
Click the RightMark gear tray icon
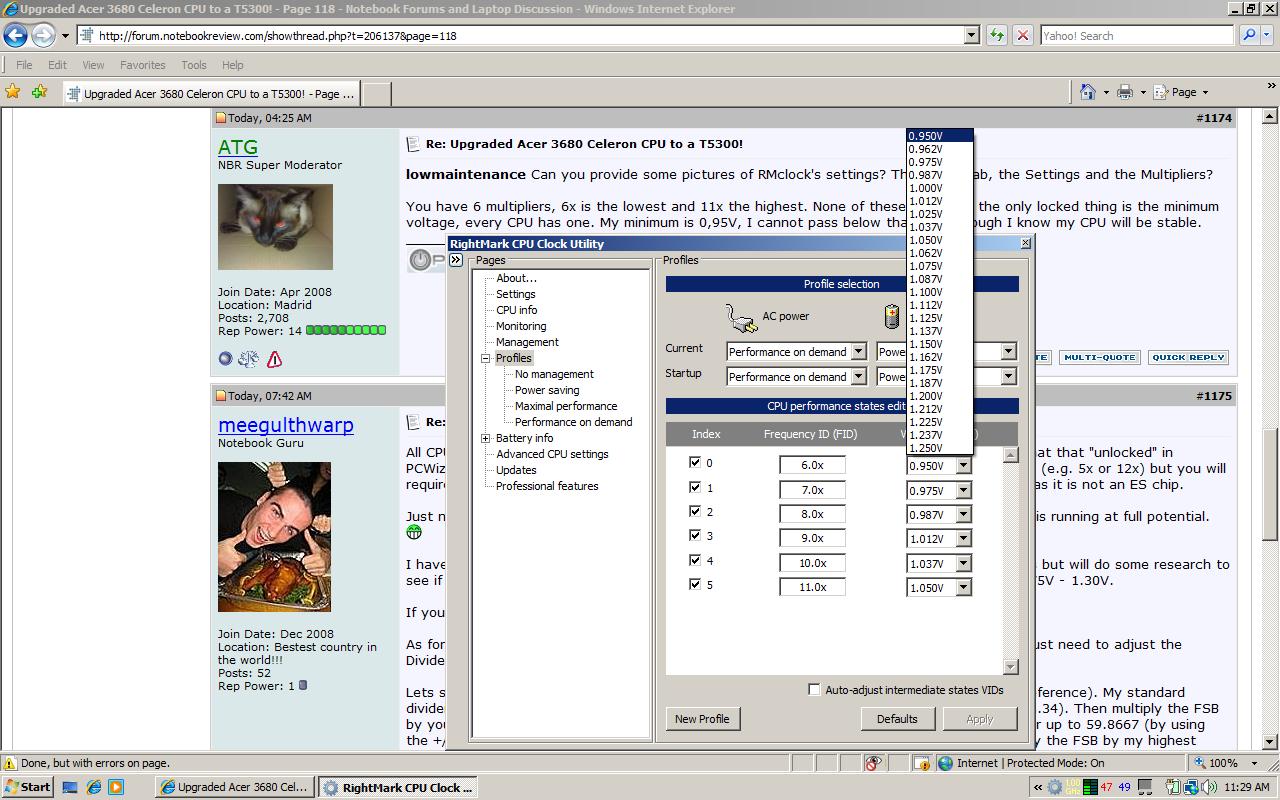[1055, 787]
